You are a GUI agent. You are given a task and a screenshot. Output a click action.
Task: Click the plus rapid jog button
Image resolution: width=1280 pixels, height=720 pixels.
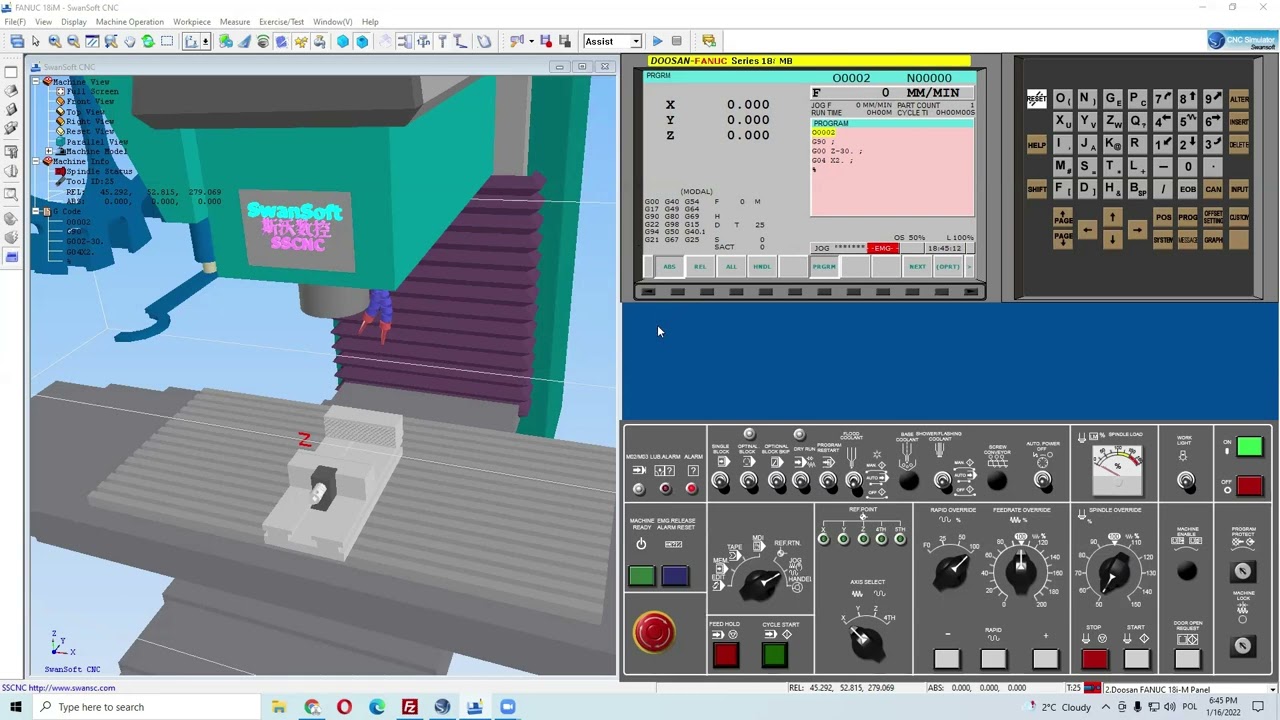[x=1045, y=659]
